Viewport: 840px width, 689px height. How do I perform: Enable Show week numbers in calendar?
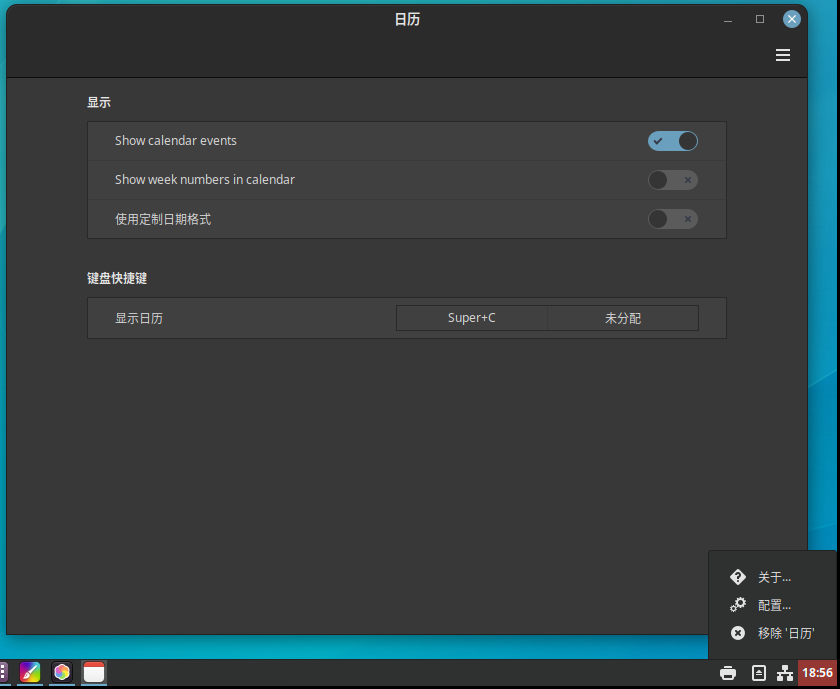coord(672,180)
